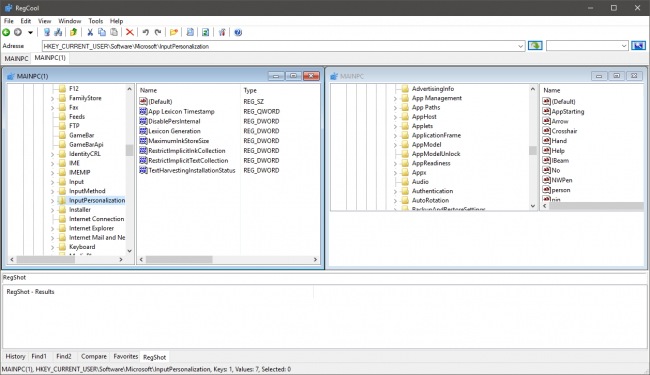Expand the App Management node in MAINPC window
Viewport: 650px width, 375px height.
(395, 99)
